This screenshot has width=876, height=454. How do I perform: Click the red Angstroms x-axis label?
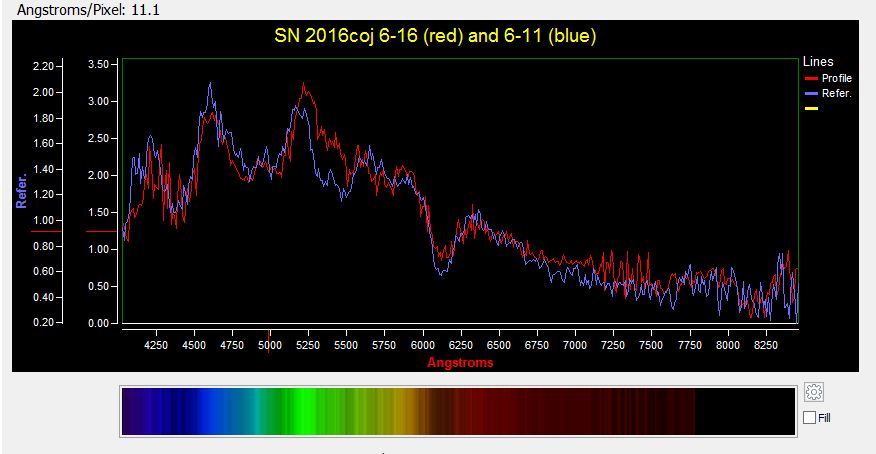pos(460,363)
